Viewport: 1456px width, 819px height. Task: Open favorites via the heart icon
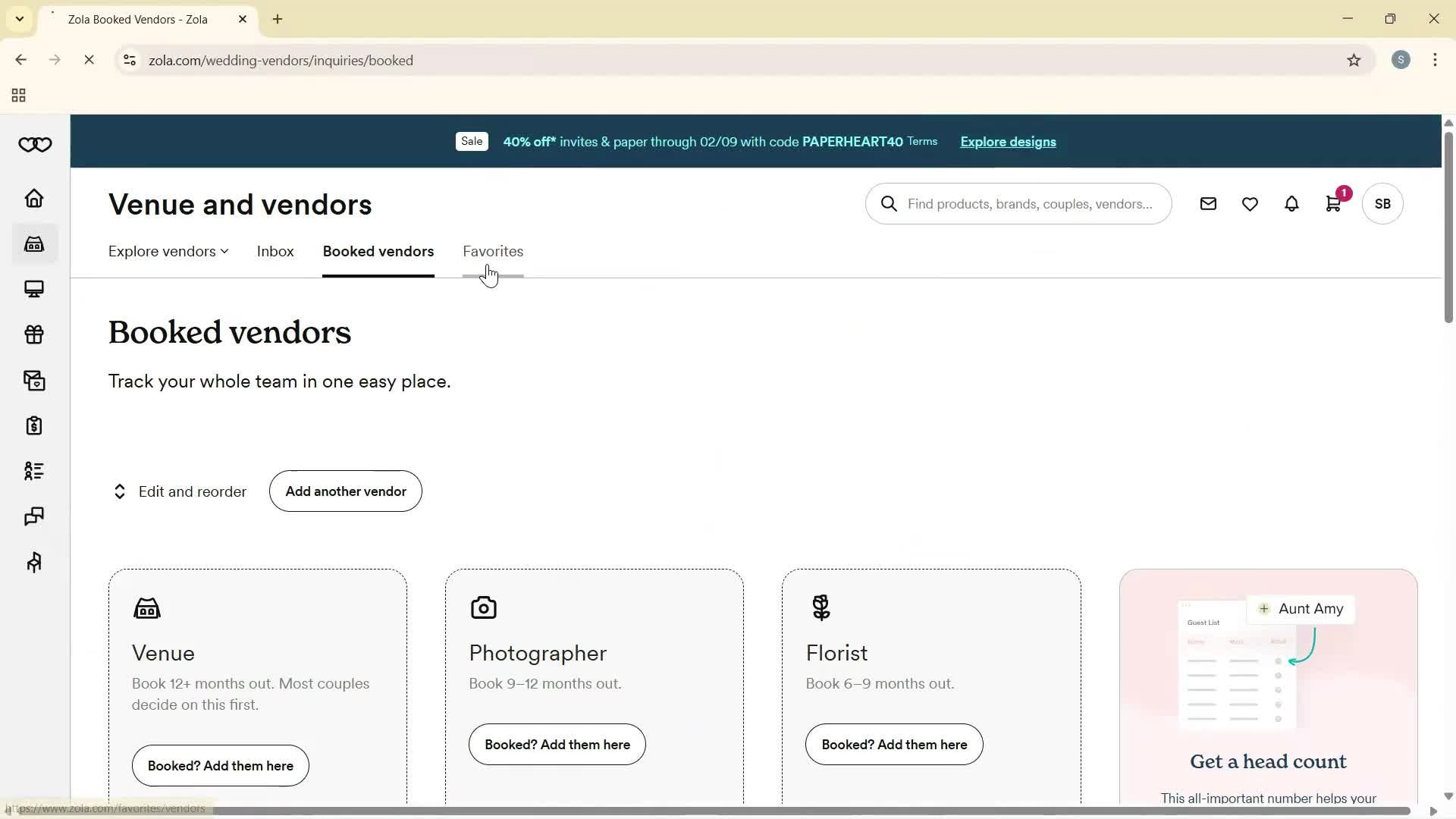[x=1250, y=203]
